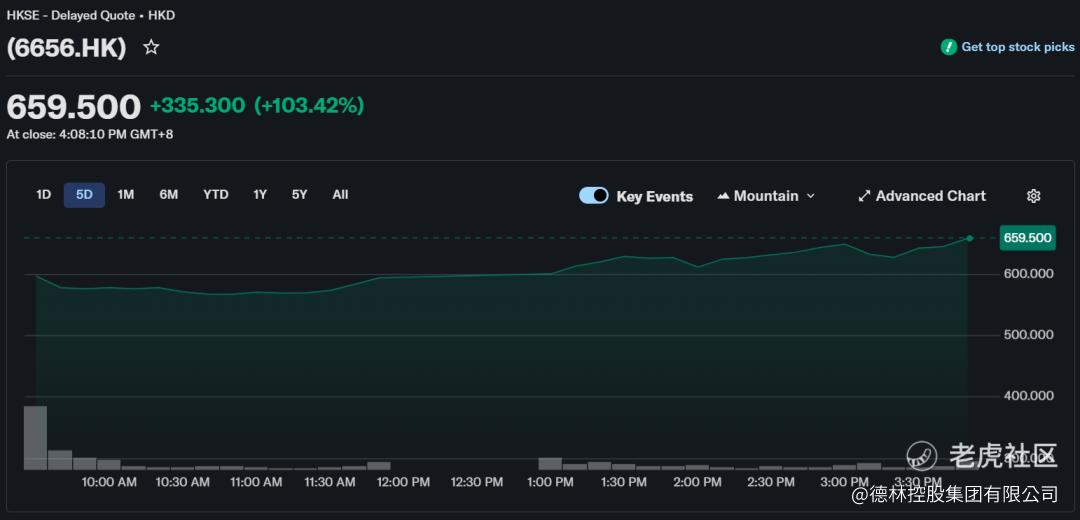Choose the 1Y time range

coord(260,195)
